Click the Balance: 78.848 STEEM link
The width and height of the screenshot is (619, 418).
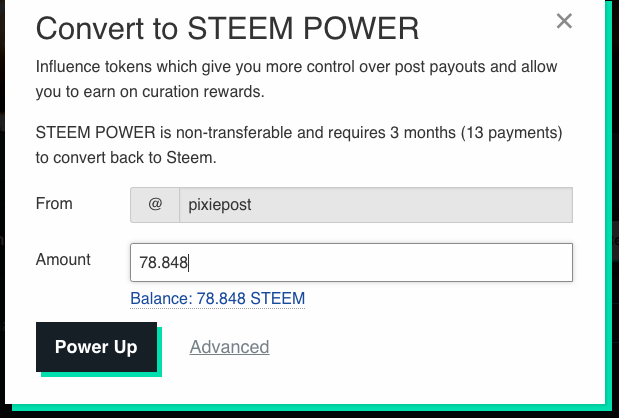[218, 298]
